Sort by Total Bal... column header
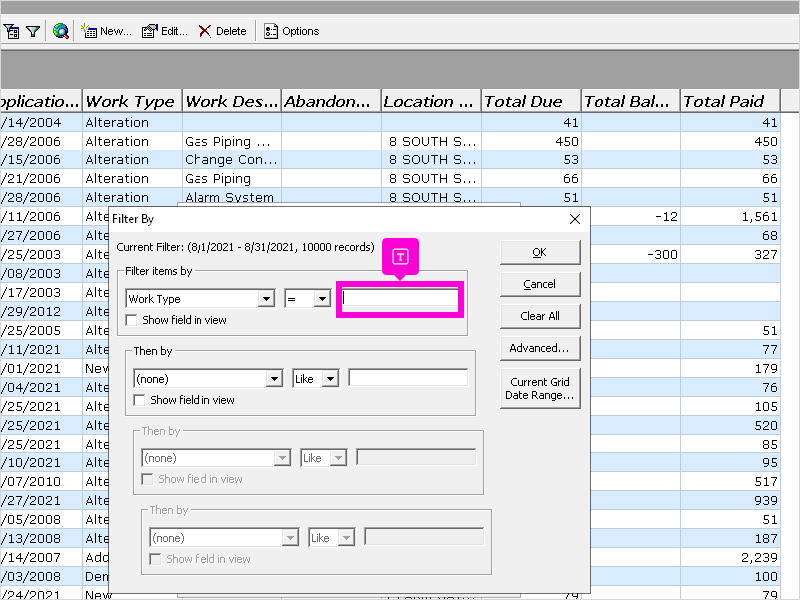The width and height of the screenshot is (800, 600). [x=630, y=101]
